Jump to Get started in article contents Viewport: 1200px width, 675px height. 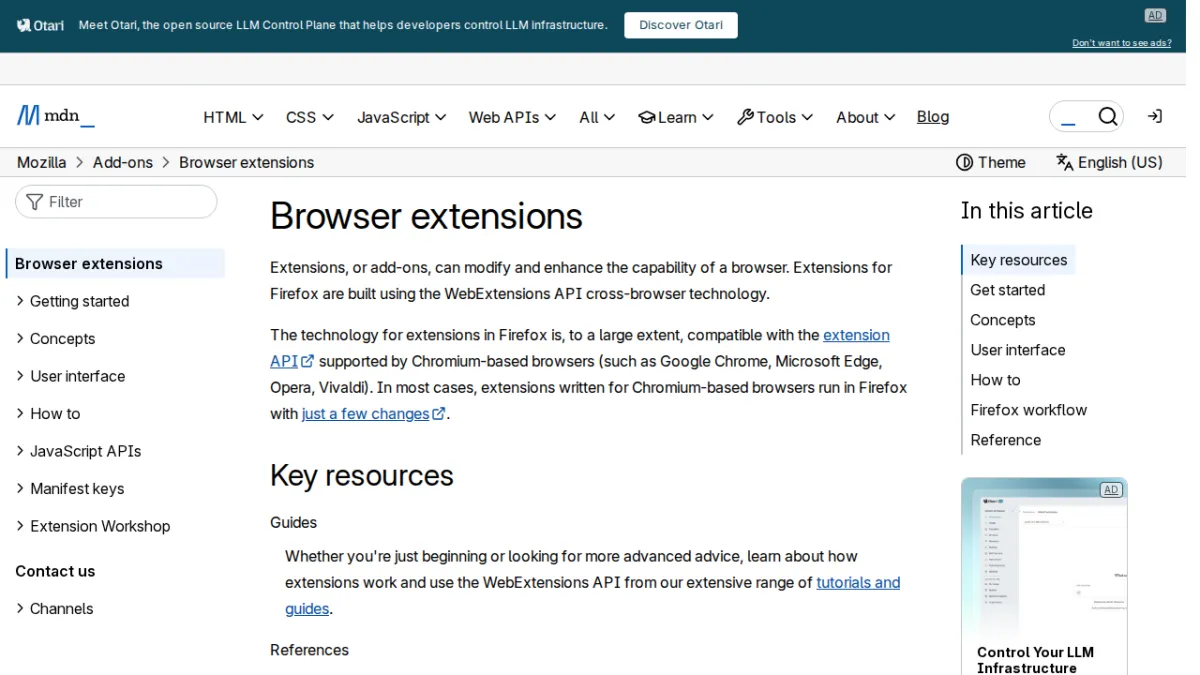click(x=1008, y=290)
